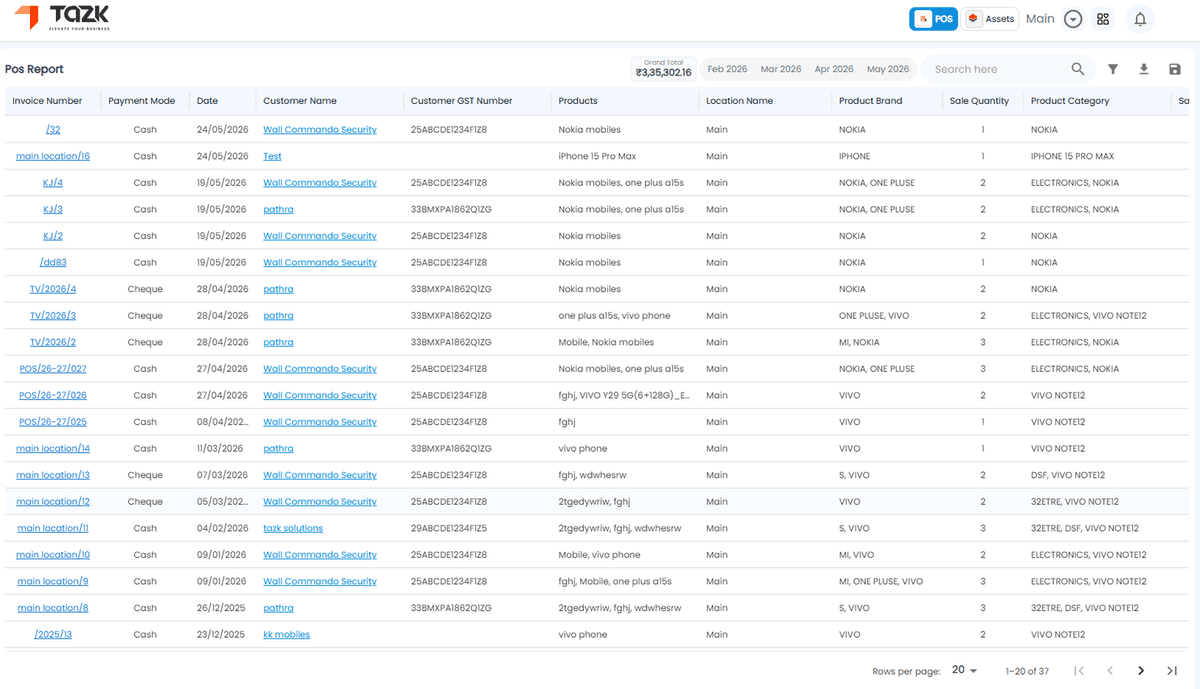1200x689 pixels.
Task: Open customer kk mobiles link
Action: point(286,635)
